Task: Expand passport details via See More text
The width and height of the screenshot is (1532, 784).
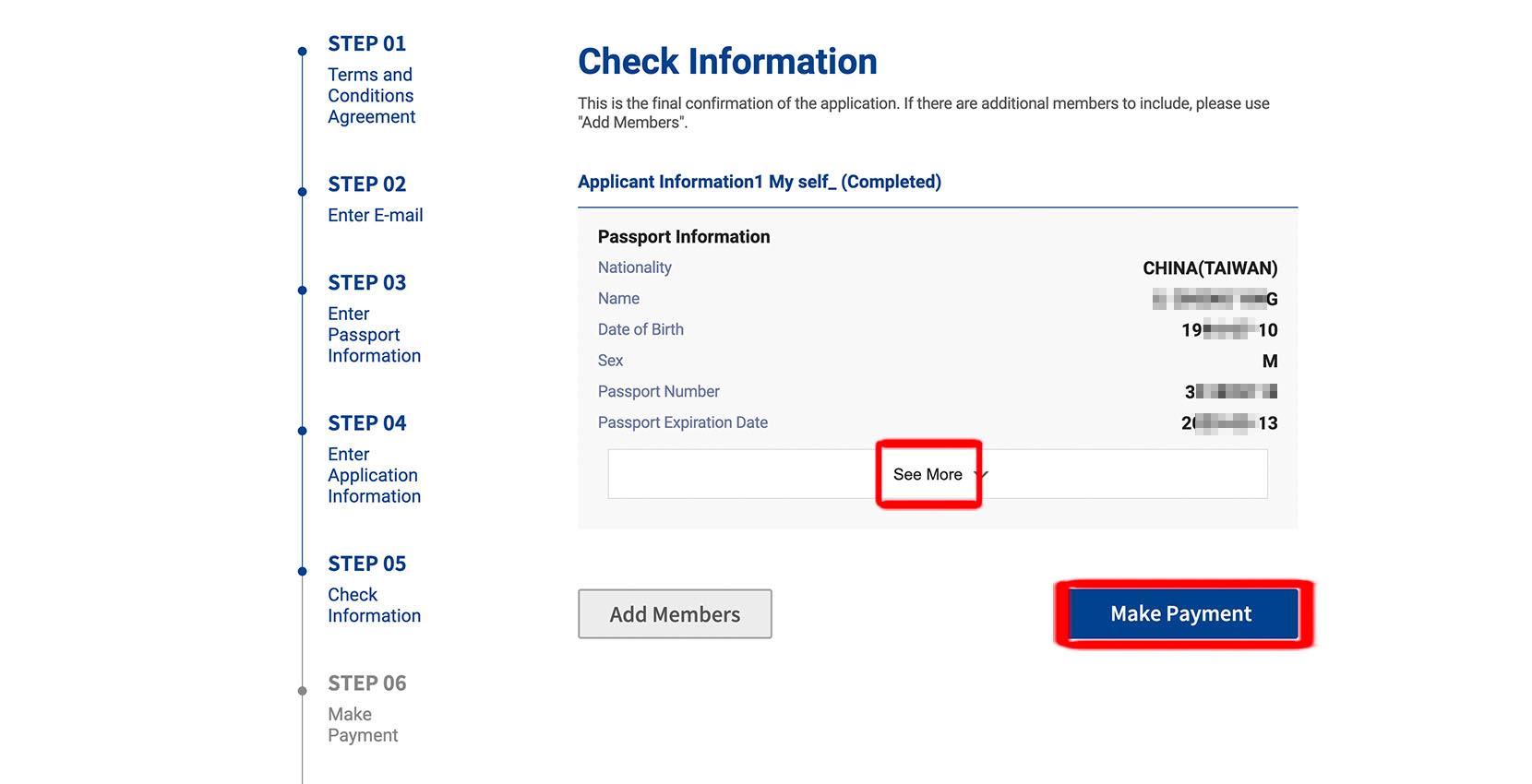Action: 927,474
